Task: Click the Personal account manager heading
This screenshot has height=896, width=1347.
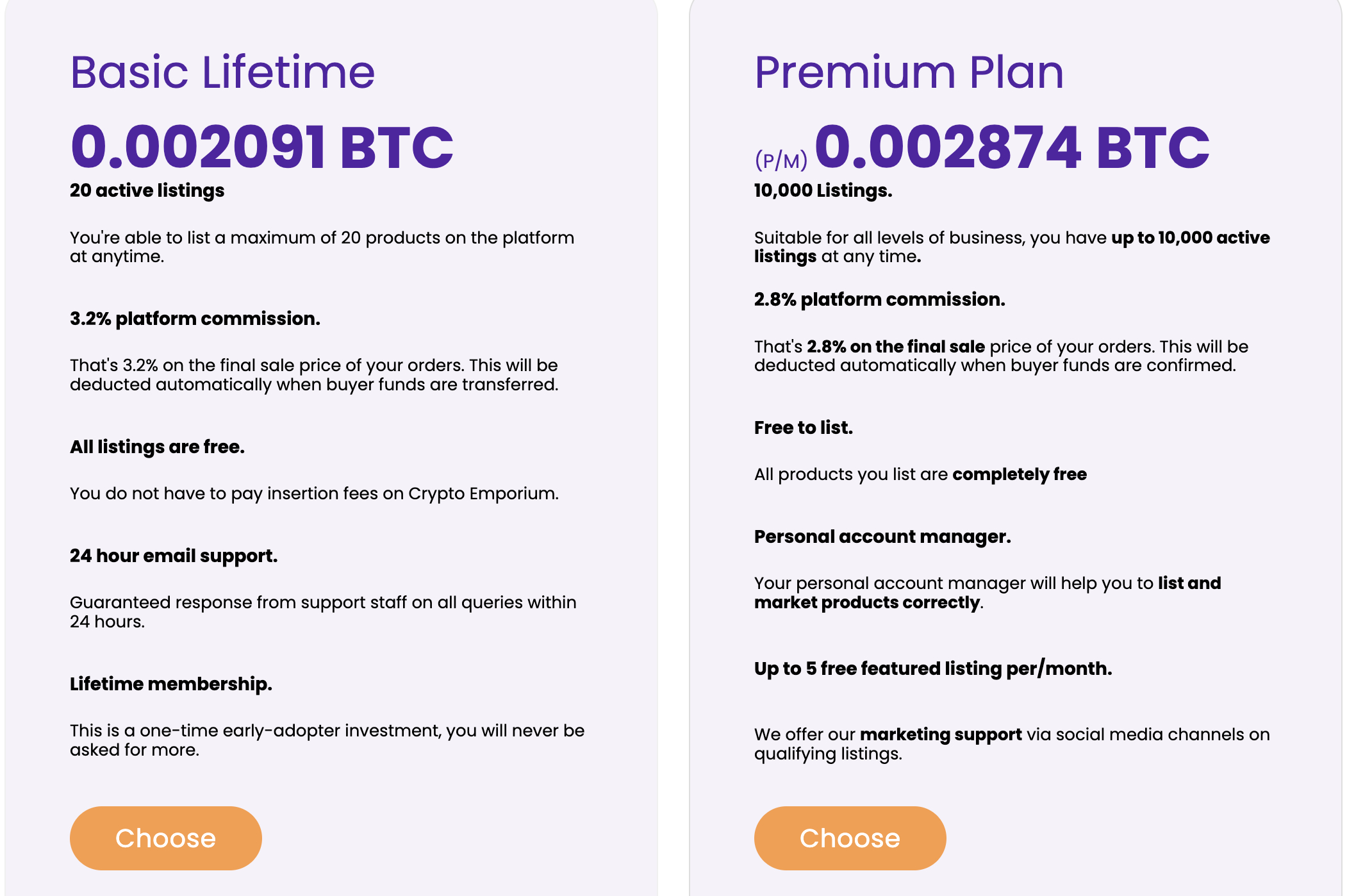Action: click(882, 536)
